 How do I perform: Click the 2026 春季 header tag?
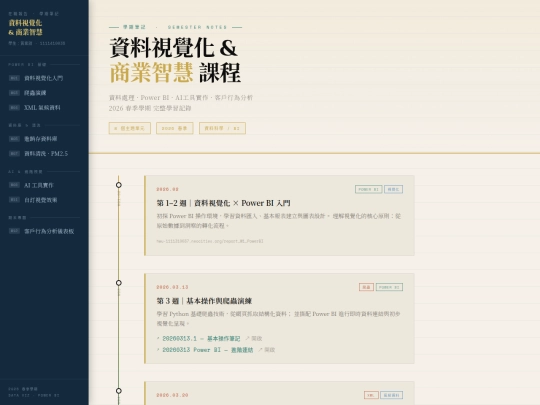click(175, 128)
